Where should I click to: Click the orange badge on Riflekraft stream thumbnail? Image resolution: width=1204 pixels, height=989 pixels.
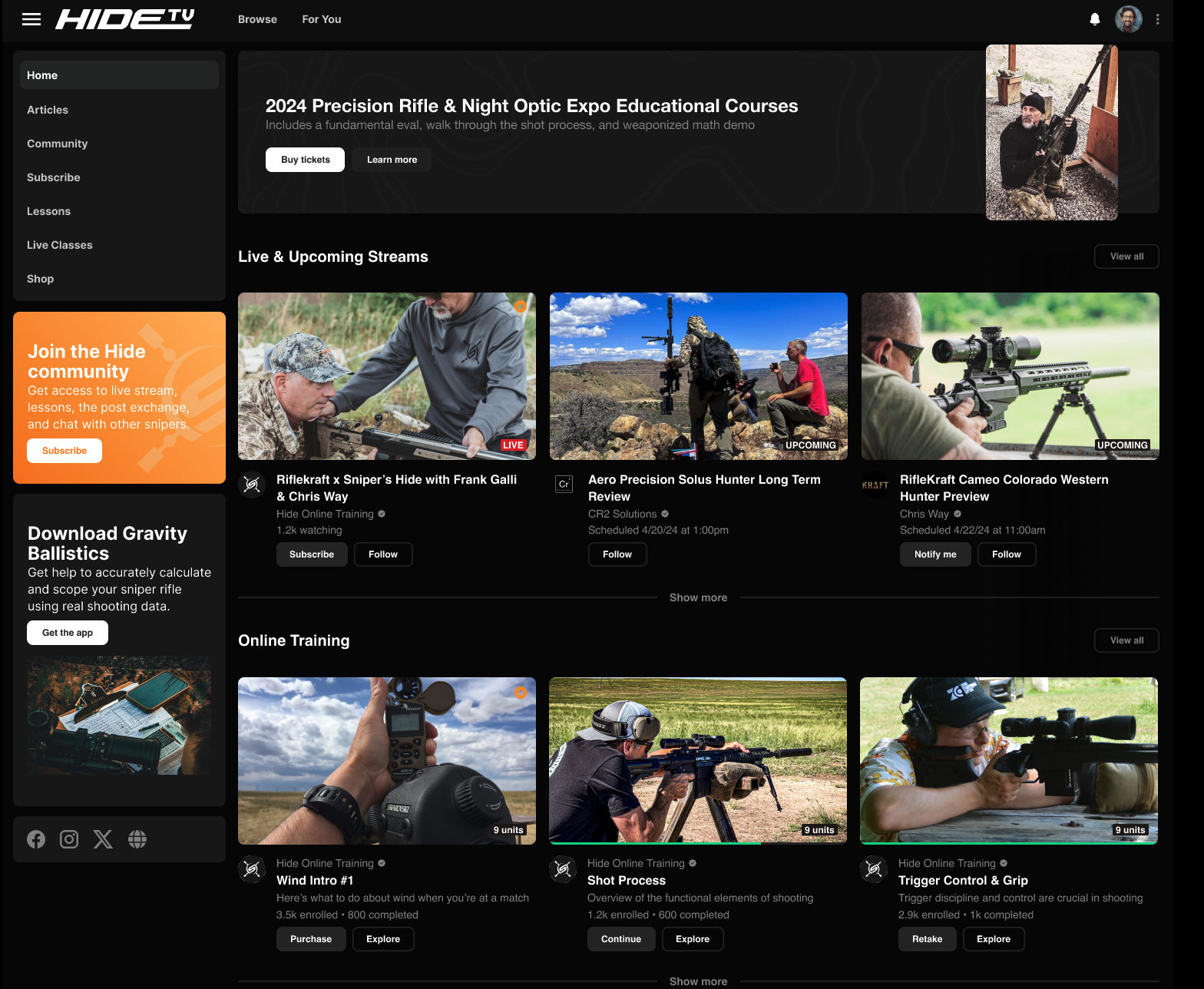click(521, 306)
